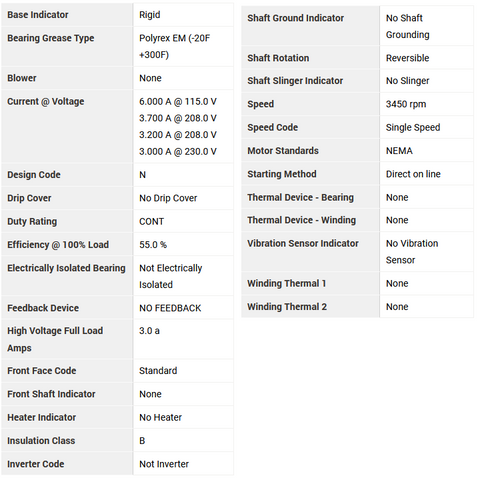The image size is (478, 480).
Task: Click the Shaft Ground Indicator label
Action: 295,18
